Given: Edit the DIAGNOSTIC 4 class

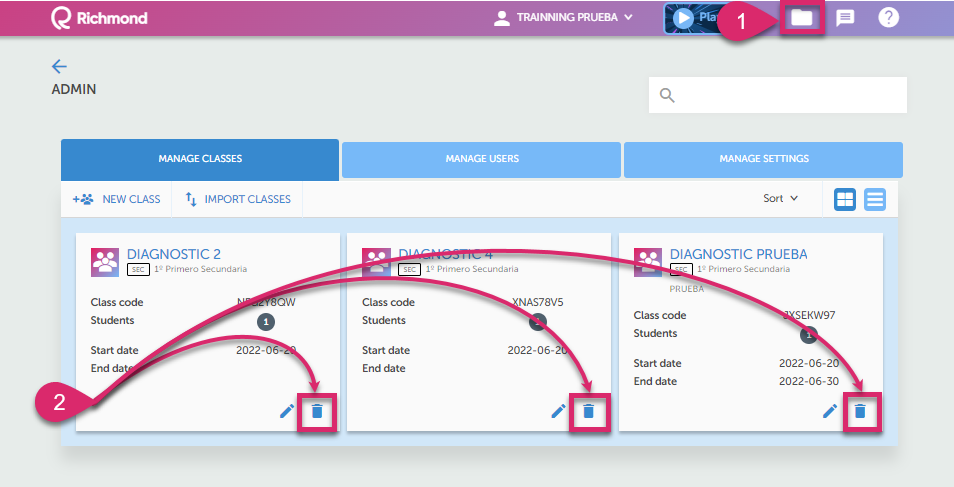Looking at the screenshot, I should [559, 411].
